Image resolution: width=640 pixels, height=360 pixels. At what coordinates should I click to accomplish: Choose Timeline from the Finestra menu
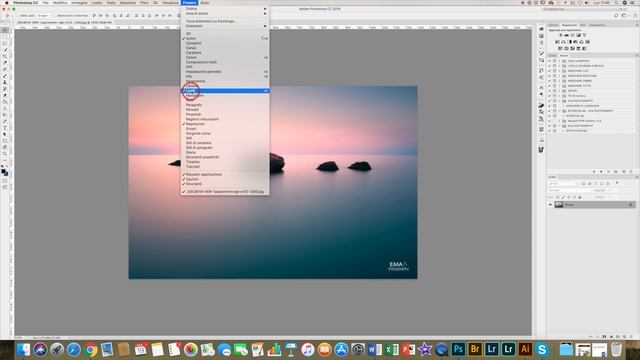[224, 162]
